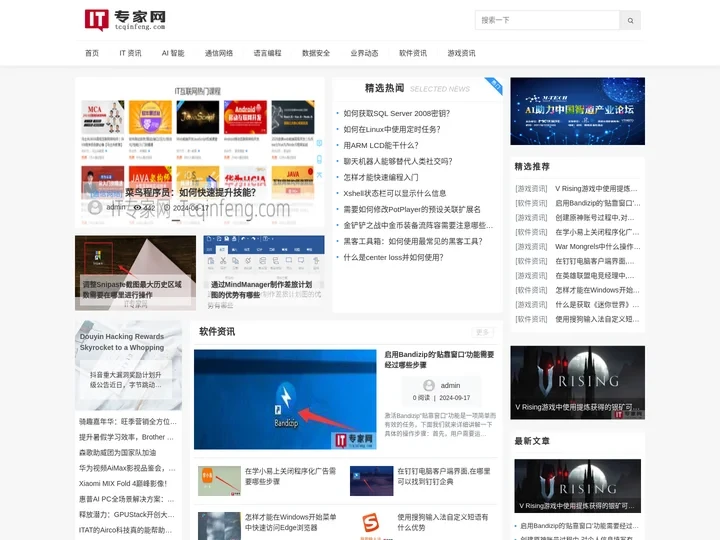
Task: Open 在学小易上关闭程序化广 recommended item
Action: point(597,232)
